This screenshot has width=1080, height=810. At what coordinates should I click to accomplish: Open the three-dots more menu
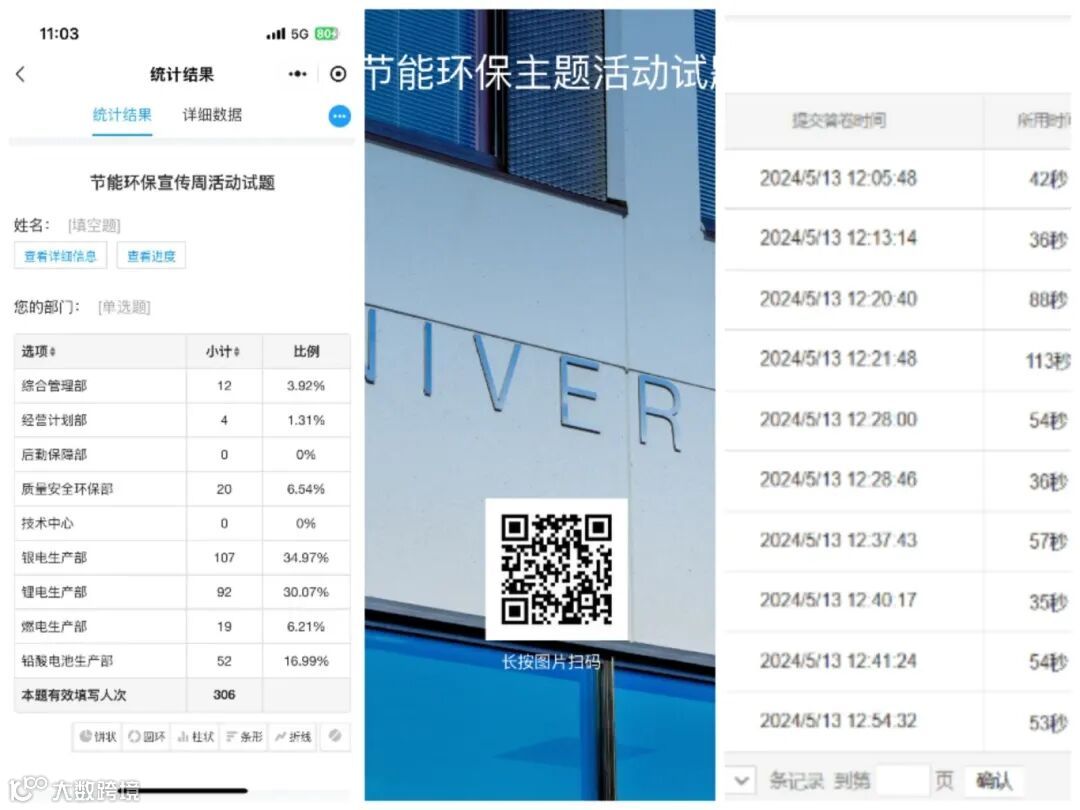[x=298, y=74]
